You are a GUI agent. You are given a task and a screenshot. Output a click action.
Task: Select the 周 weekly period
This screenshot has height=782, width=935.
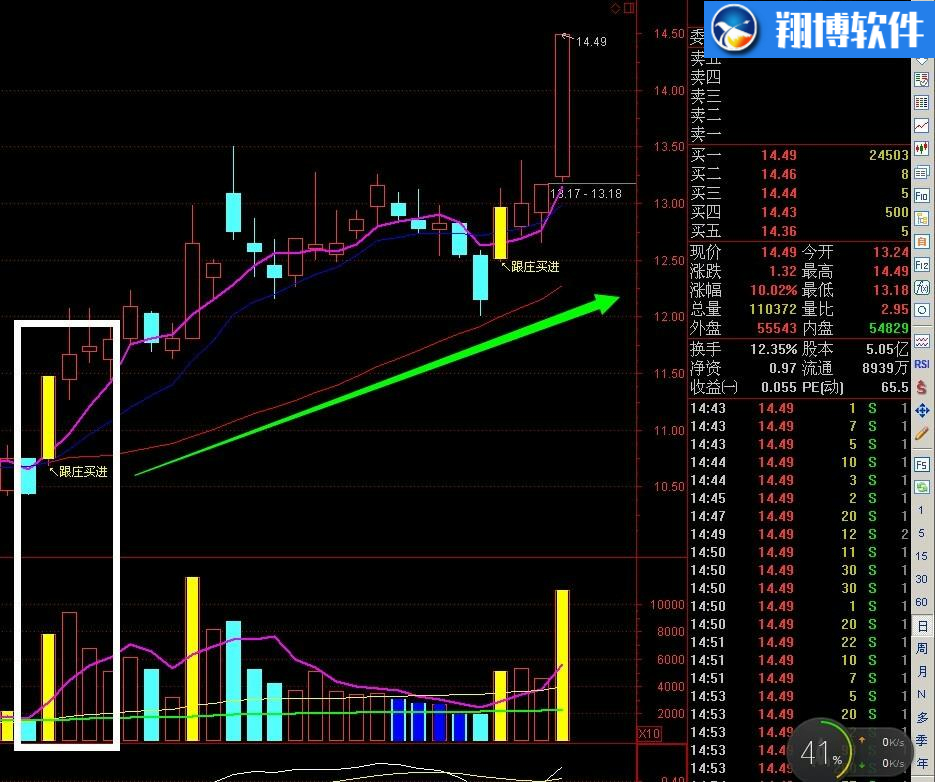(x=922, y=649)
